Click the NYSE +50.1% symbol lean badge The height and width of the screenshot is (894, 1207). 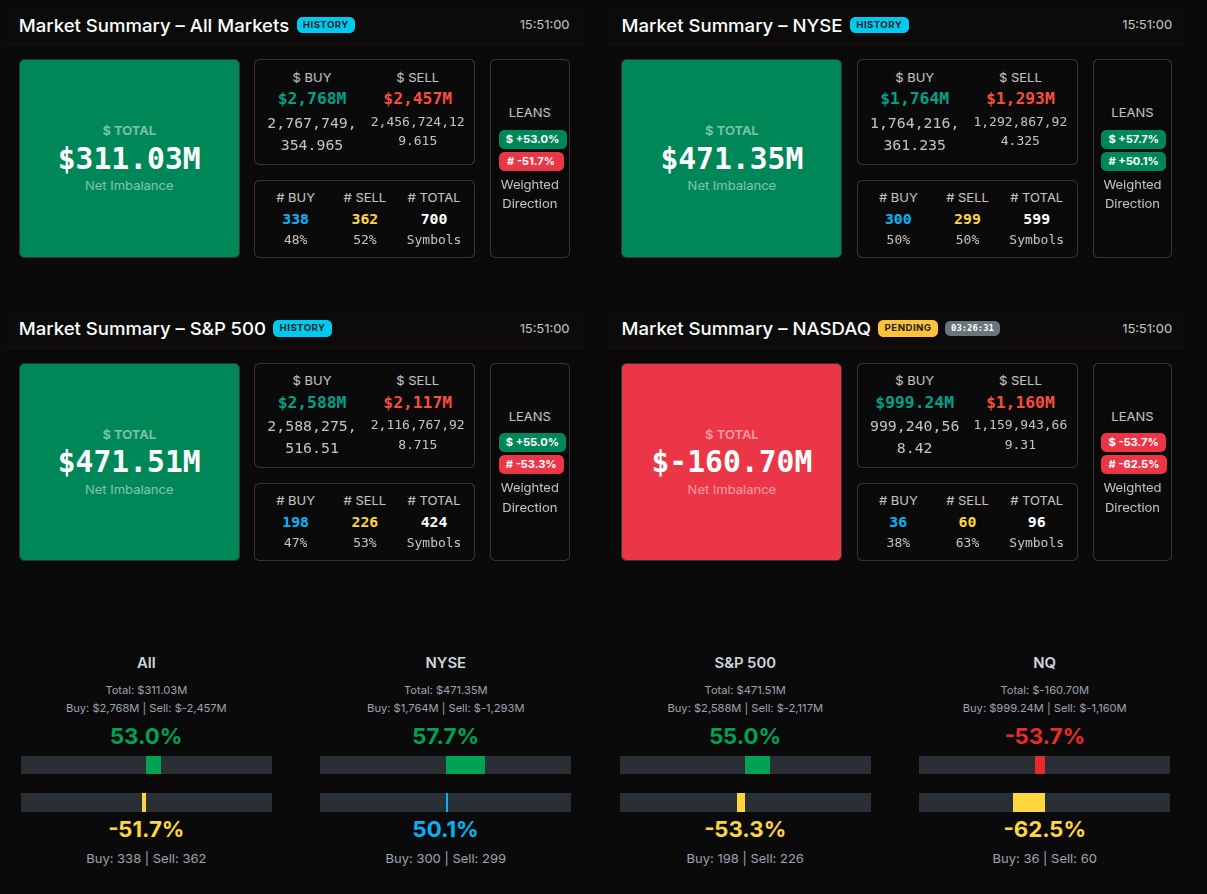[1133, 161]
